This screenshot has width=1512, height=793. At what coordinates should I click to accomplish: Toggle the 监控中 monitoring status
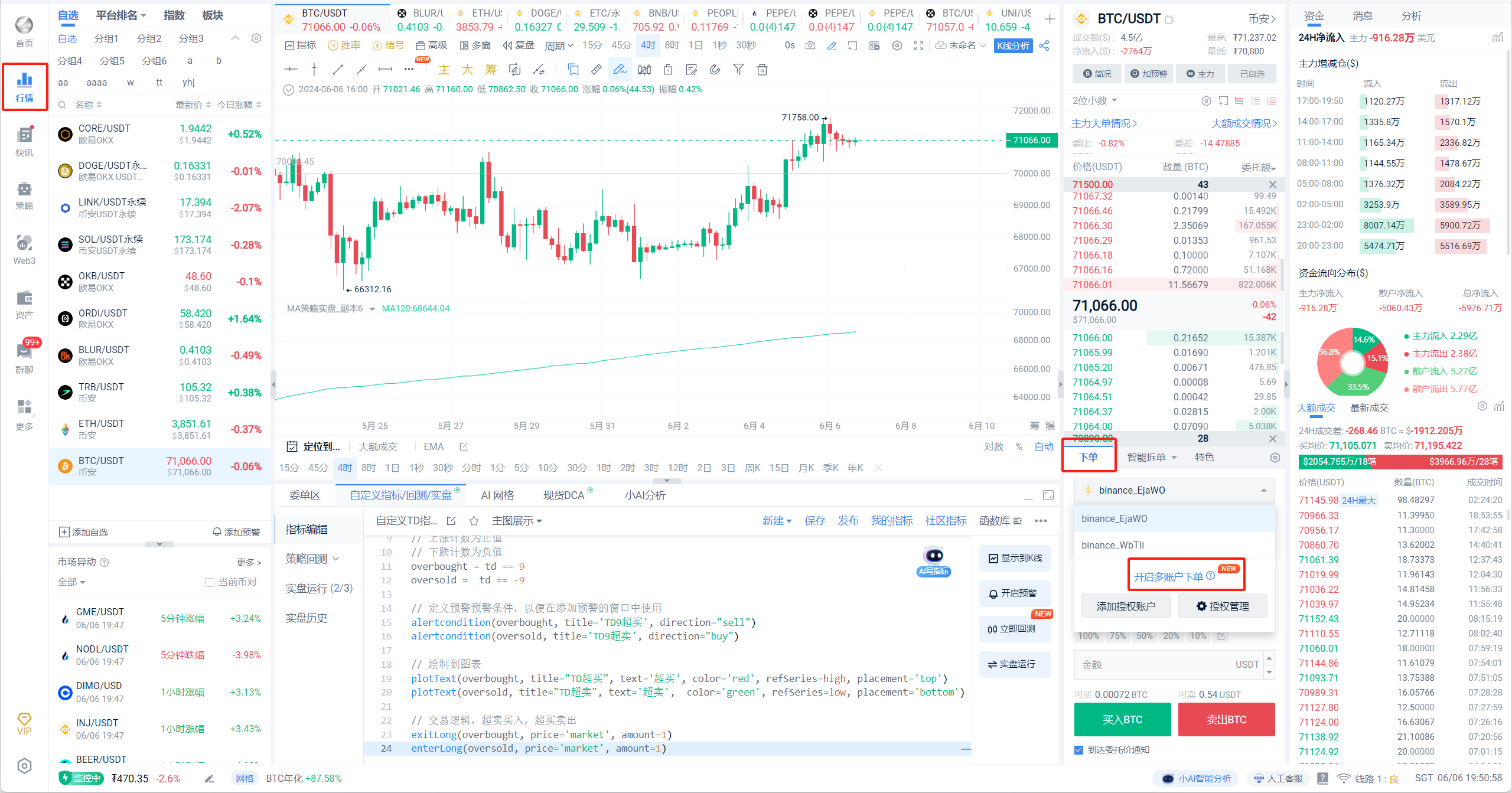pos(82,778)
